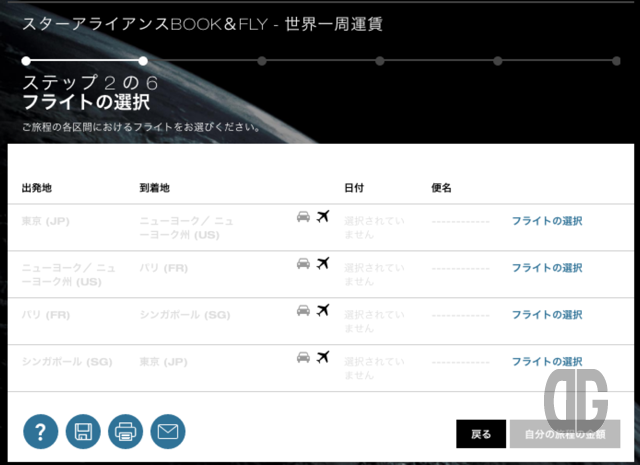The image size is (640, 465).
Task: Click car icon in Paris to Singapore row
Action: point(303,310)
